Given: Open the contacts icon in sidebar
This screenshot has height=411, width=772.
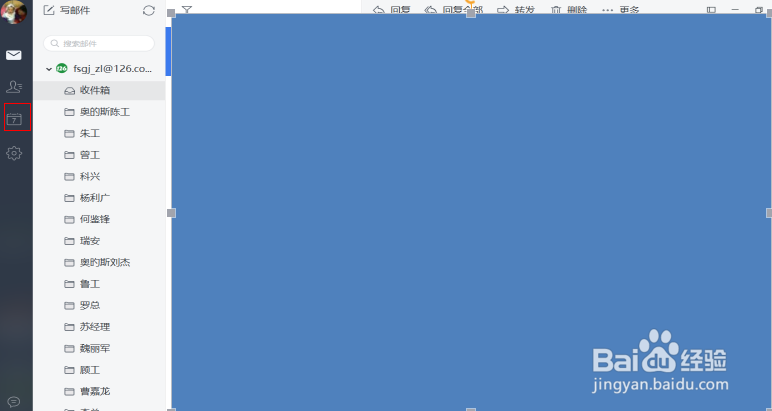Looking at the screenshot, I should [14, 87].
